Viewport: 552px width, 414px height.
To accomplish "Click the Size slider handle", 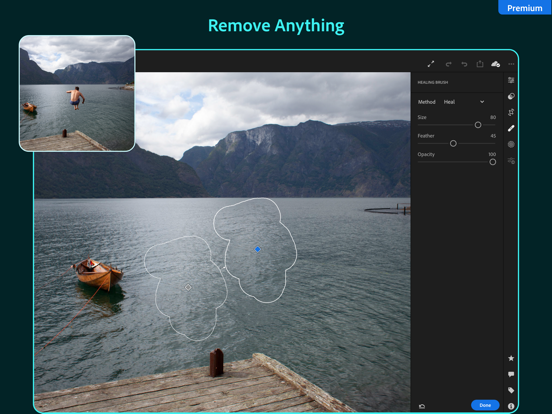I will tap(478, 125).
